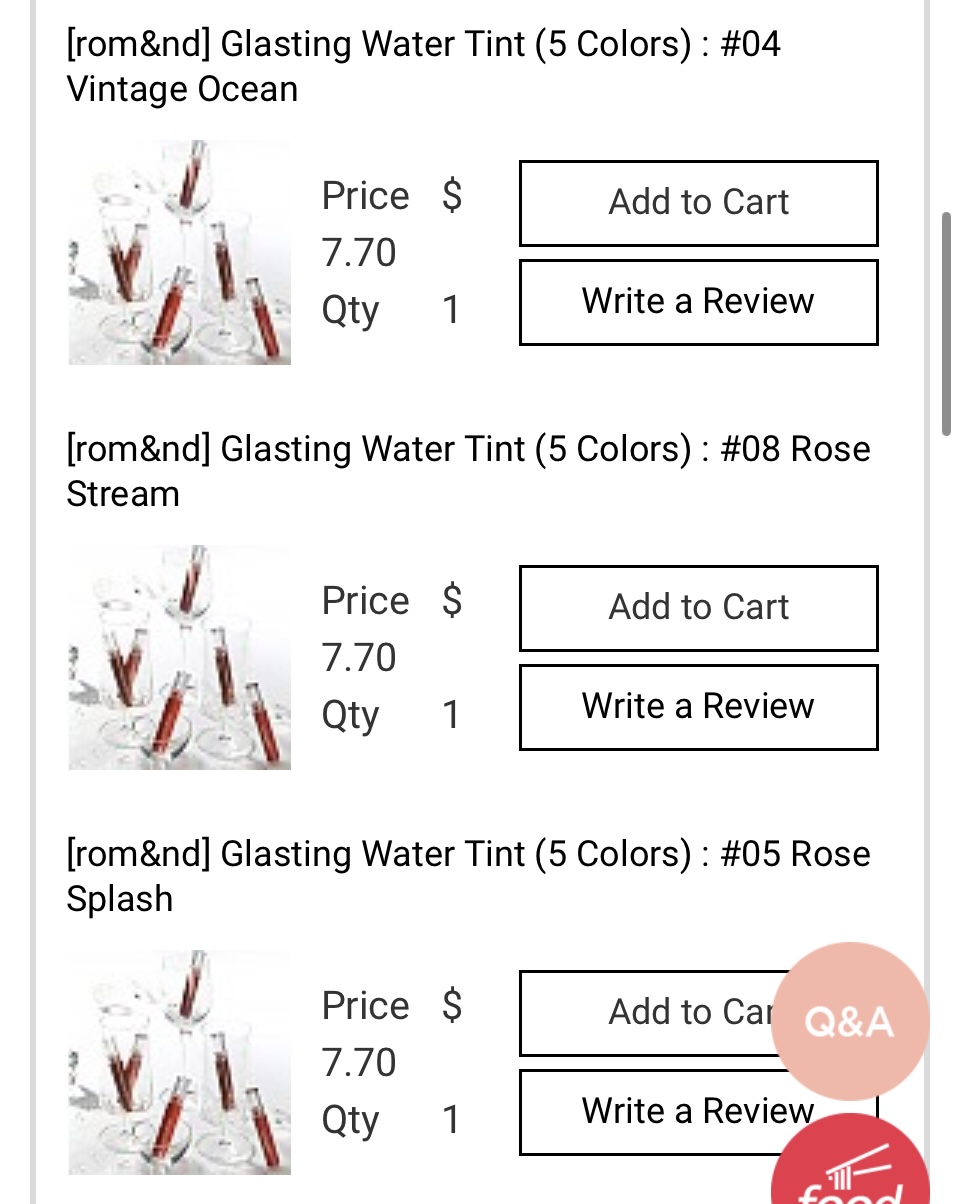960x1204 pixels.
Task: Click the vertical page scrollbar thumb
Action: tap(946, 323)
